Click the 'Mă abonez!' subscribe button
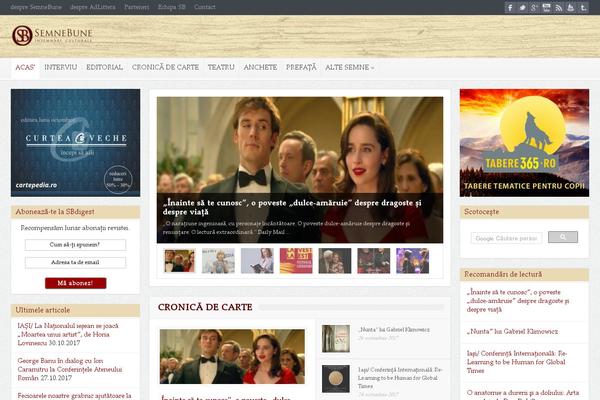 [76, 283]
